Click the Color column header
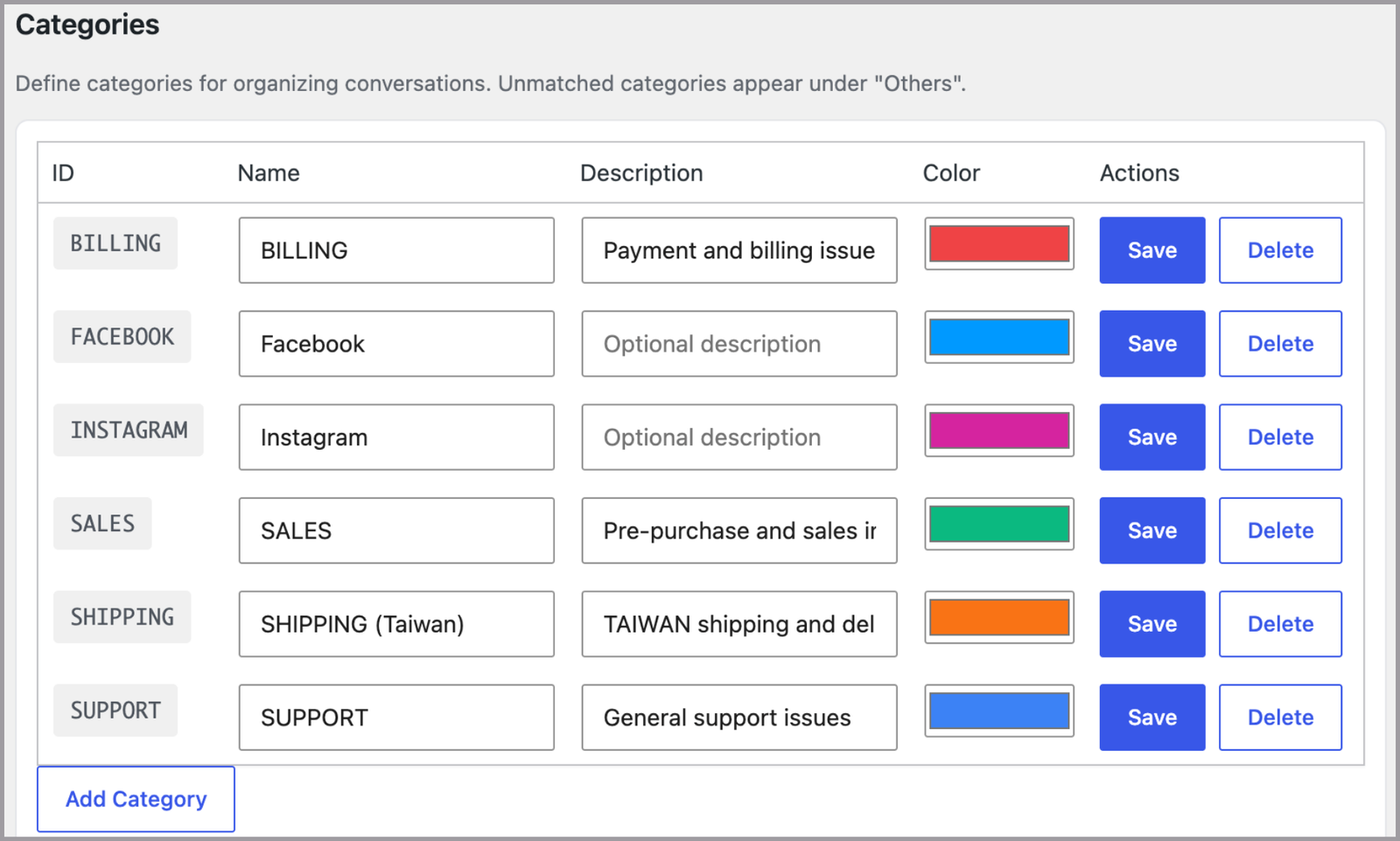The width and height of the screenshot is (1400, 841). click(951, 173)
